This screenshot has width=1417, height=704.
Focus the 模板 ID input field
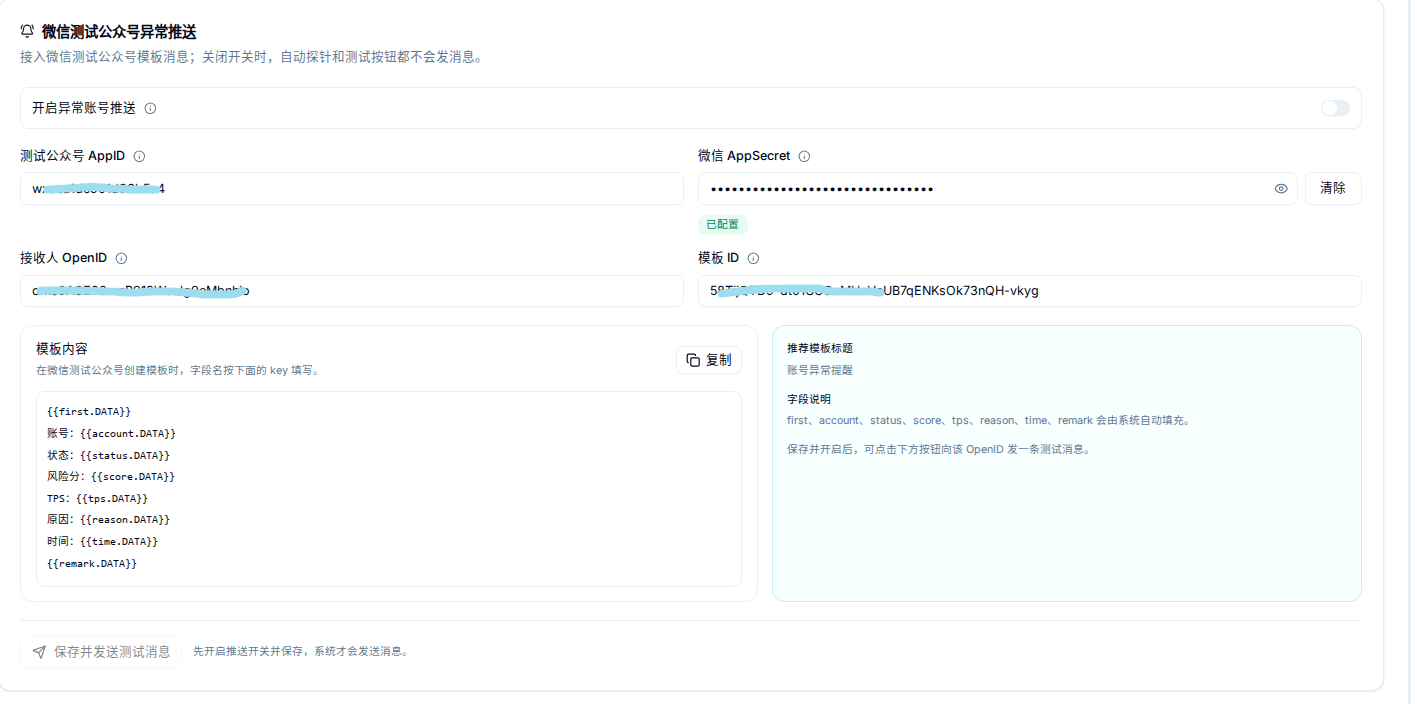tap(1030, 291)
